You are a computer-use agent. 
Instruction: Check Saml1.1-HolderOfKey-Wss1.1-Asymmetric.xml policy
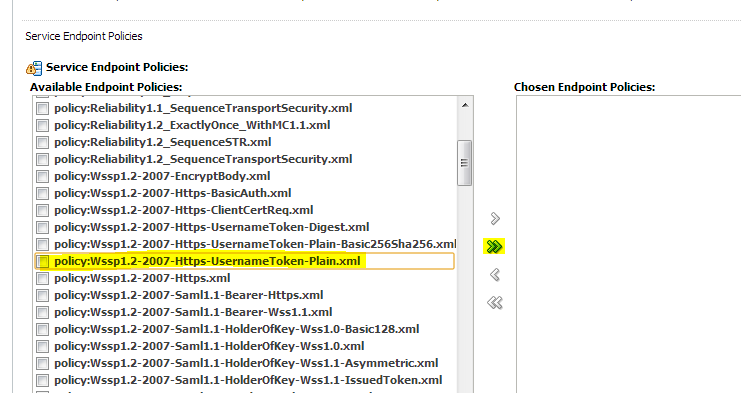[43, 363]
